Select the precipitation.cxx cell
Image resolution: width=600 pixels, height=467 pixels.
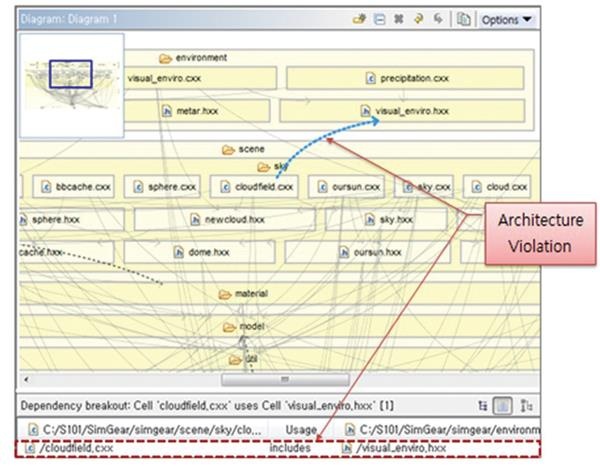pyautogui.click(x=405, y=78)
